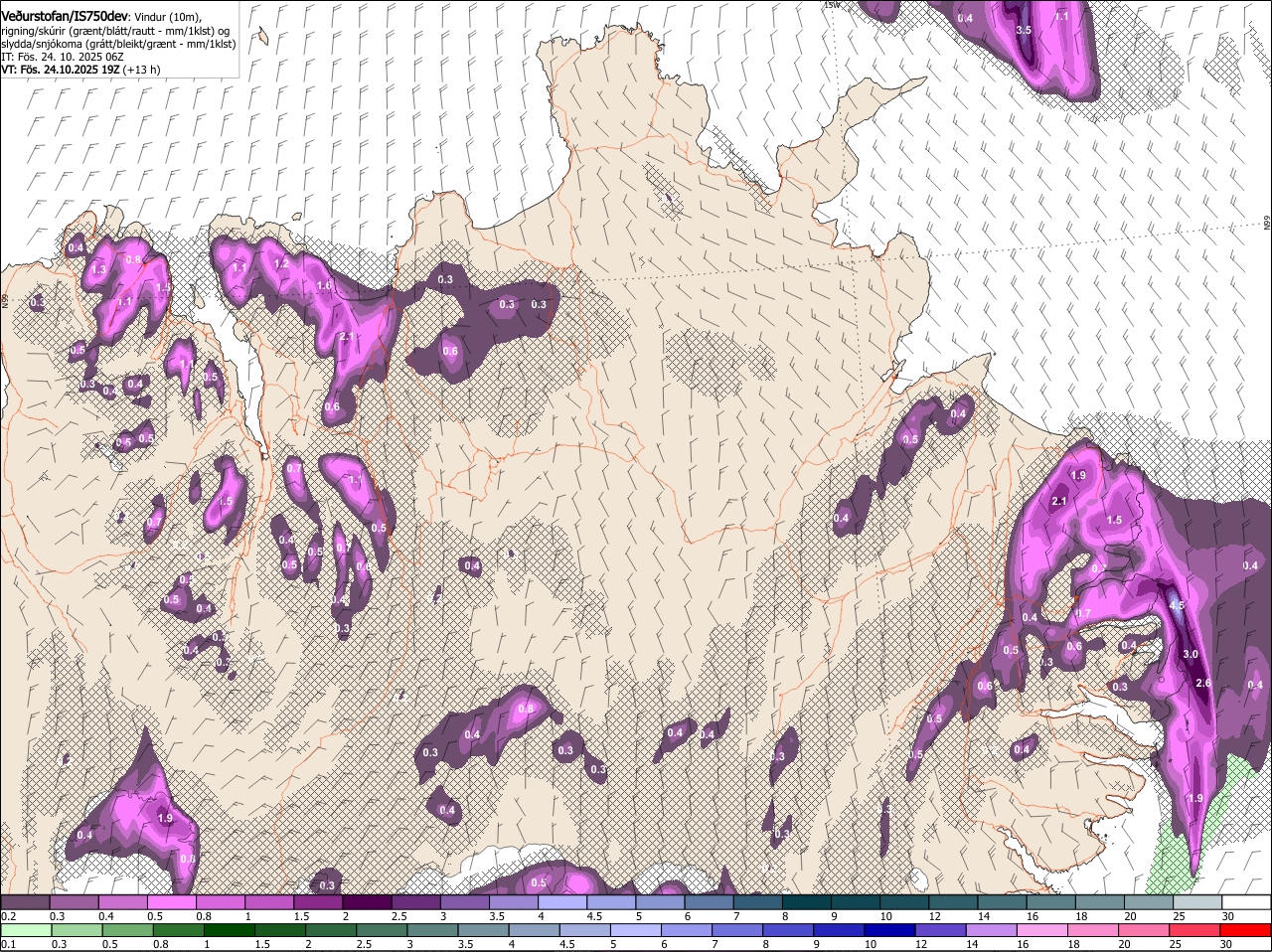This screenshot has height=952, width=1272.
Task: Click the 1.2 precipitation value on the map
Action: [281, 264]
